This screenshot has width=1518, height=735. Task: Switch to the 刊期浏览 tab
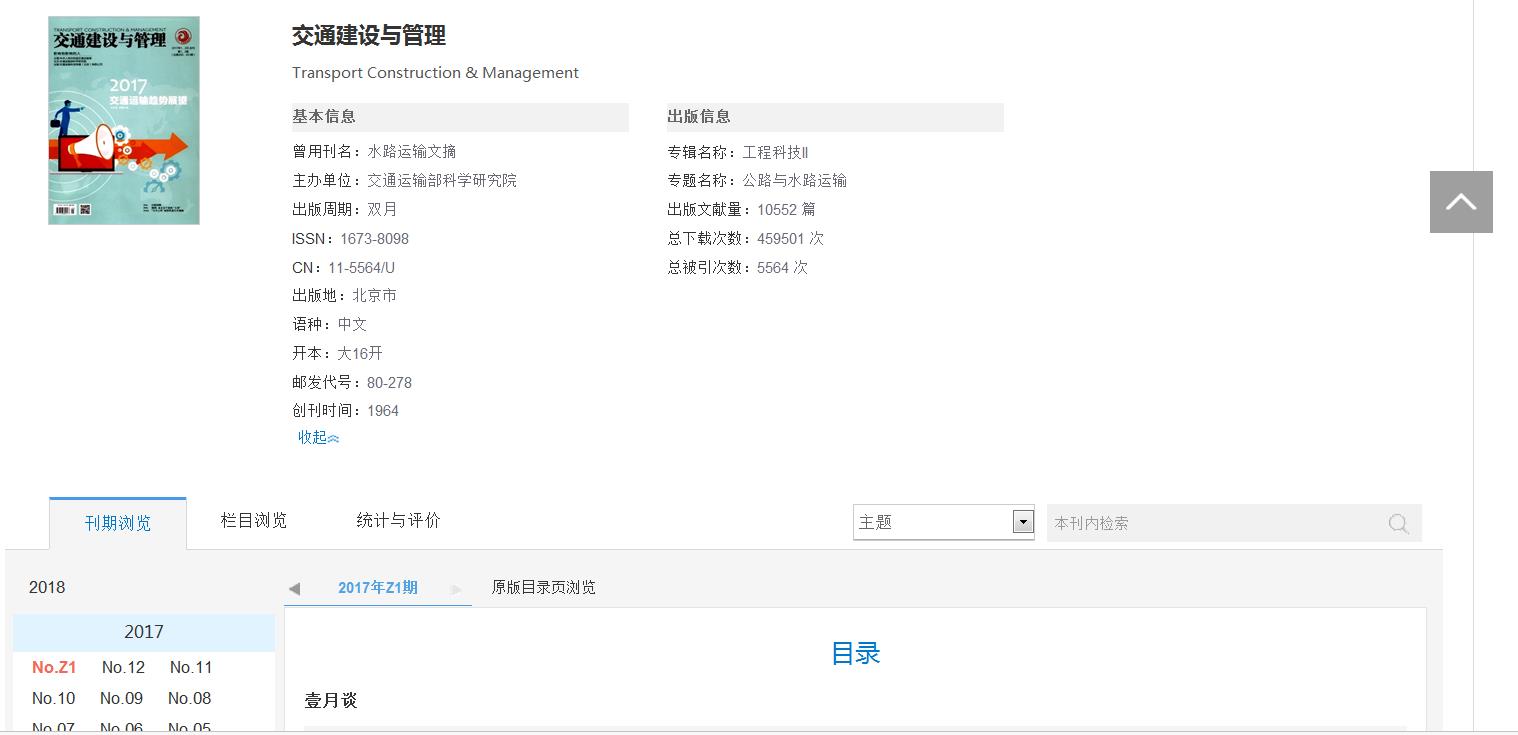(118, 523)
